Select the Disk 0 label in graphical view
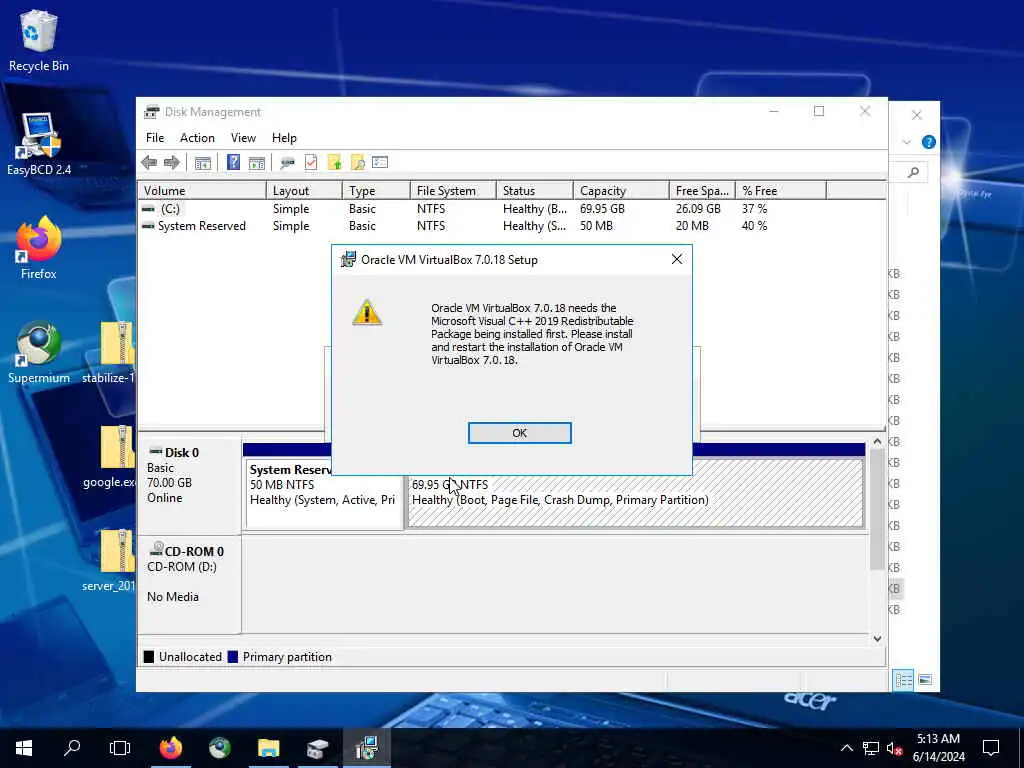 (189, 487)
